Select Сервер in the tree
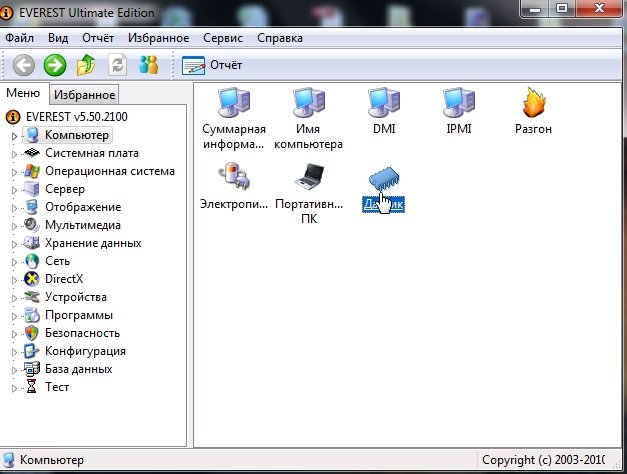627x474 pixels. [54, 189]
